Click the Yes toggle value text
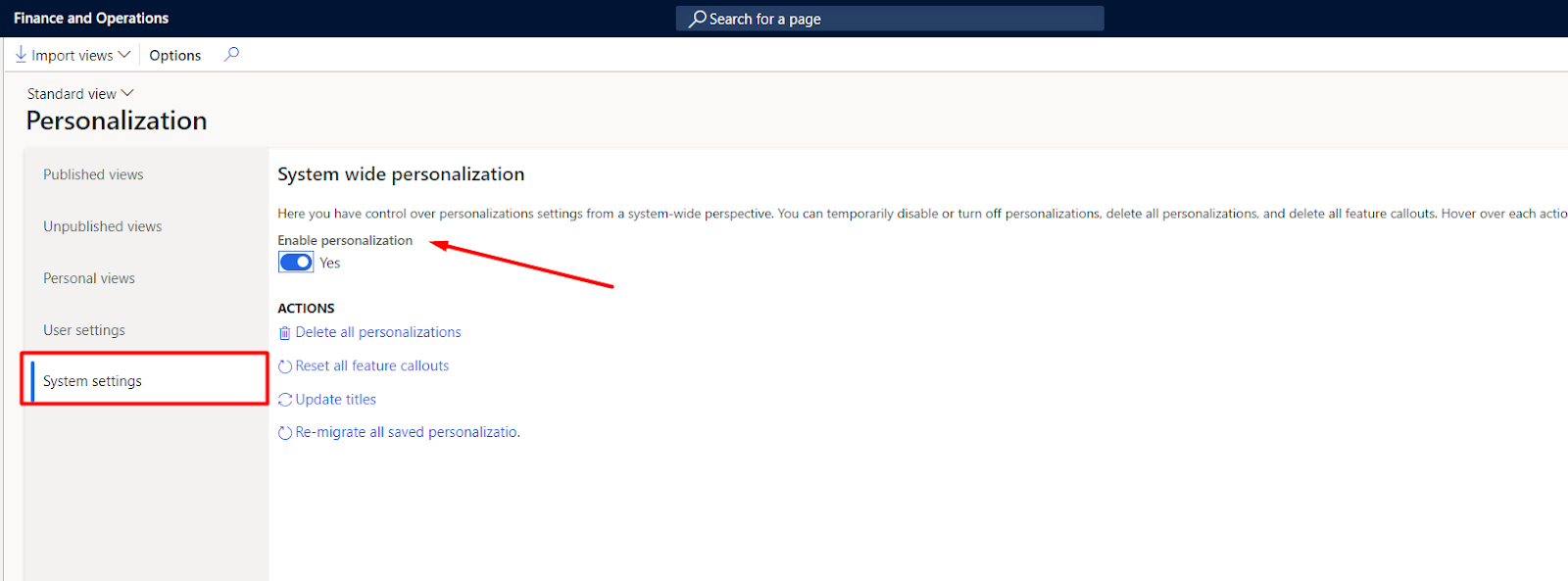Viewport: 1568px width, 581px height. point(330,263)
